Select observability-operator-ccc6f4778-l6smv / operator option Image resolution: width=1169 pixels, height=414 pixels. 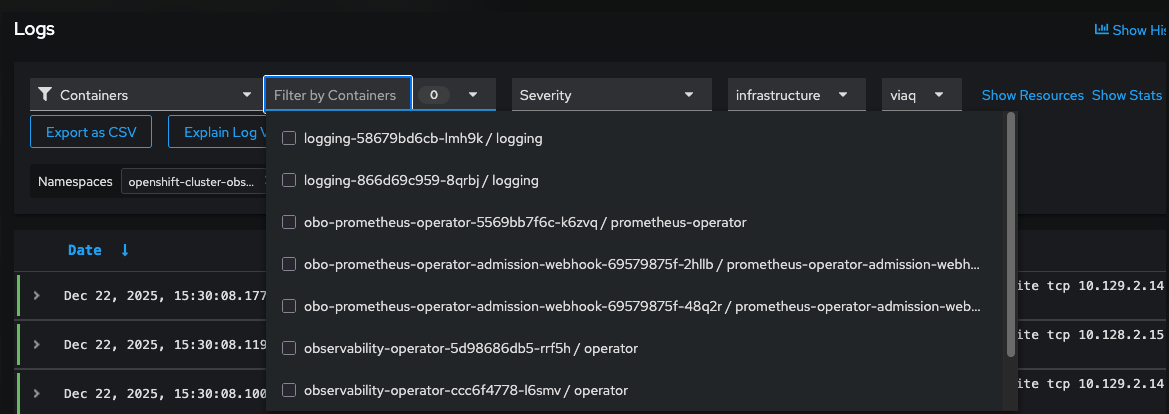[466, 390]
